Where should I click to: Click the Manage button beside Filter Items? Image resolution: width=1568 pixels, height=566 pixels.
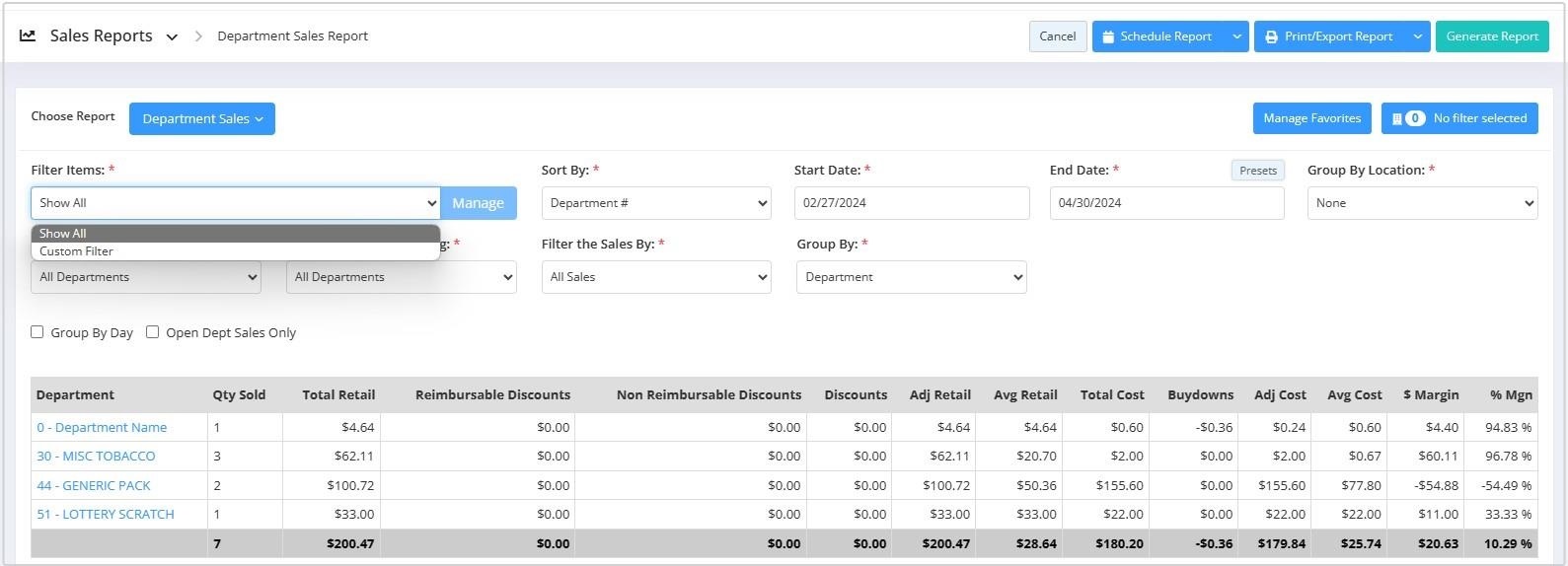tap(478, 203)
